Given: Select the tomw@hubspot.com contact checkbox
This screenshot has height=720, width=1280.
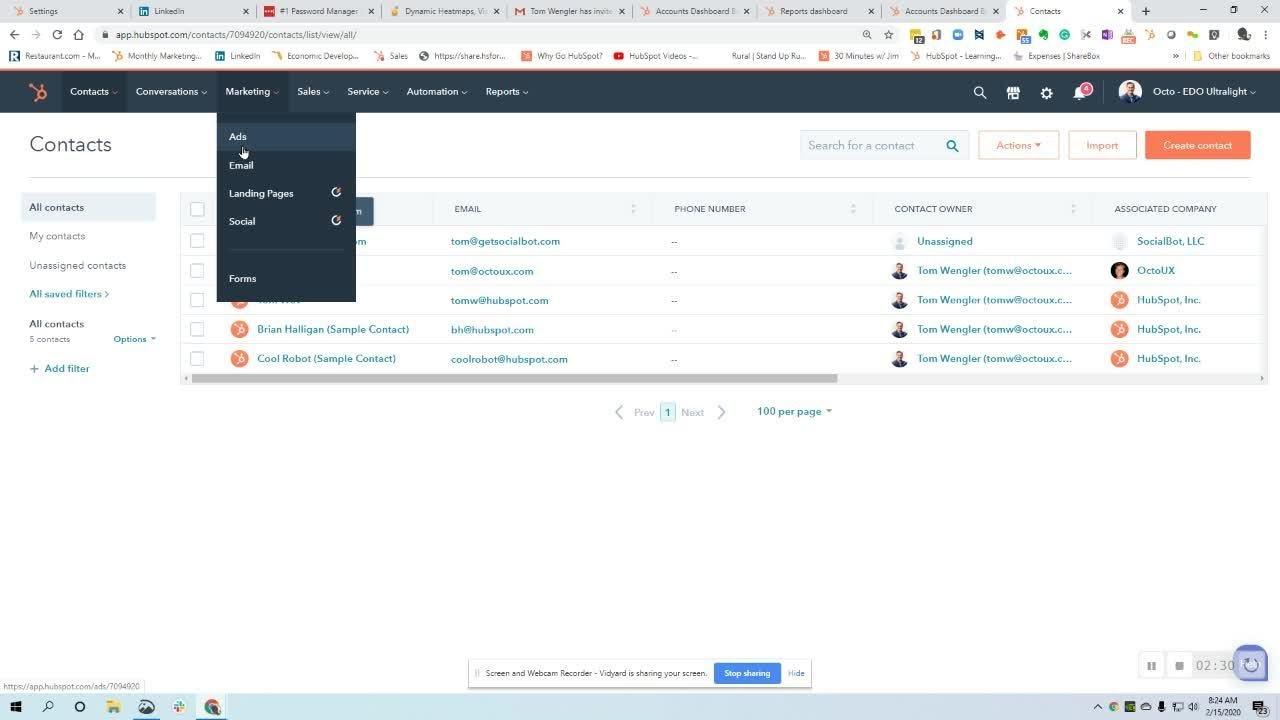Looking at the screenshot, I should tap(197, 300).
